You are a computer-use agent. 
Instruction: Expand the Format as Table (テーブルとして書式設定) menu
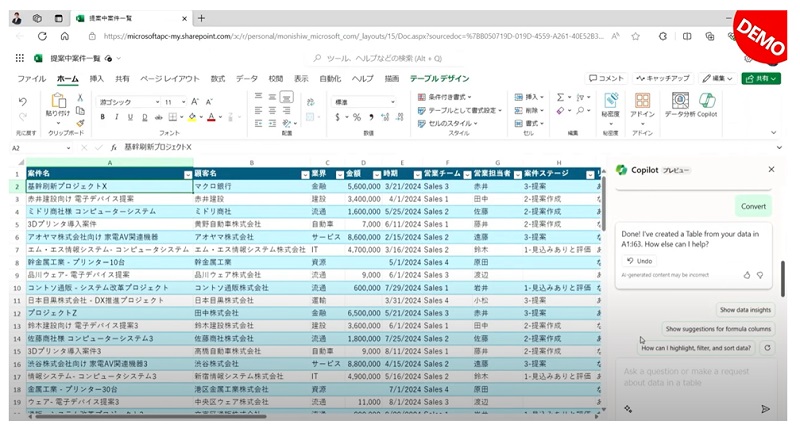click(460, 110)
